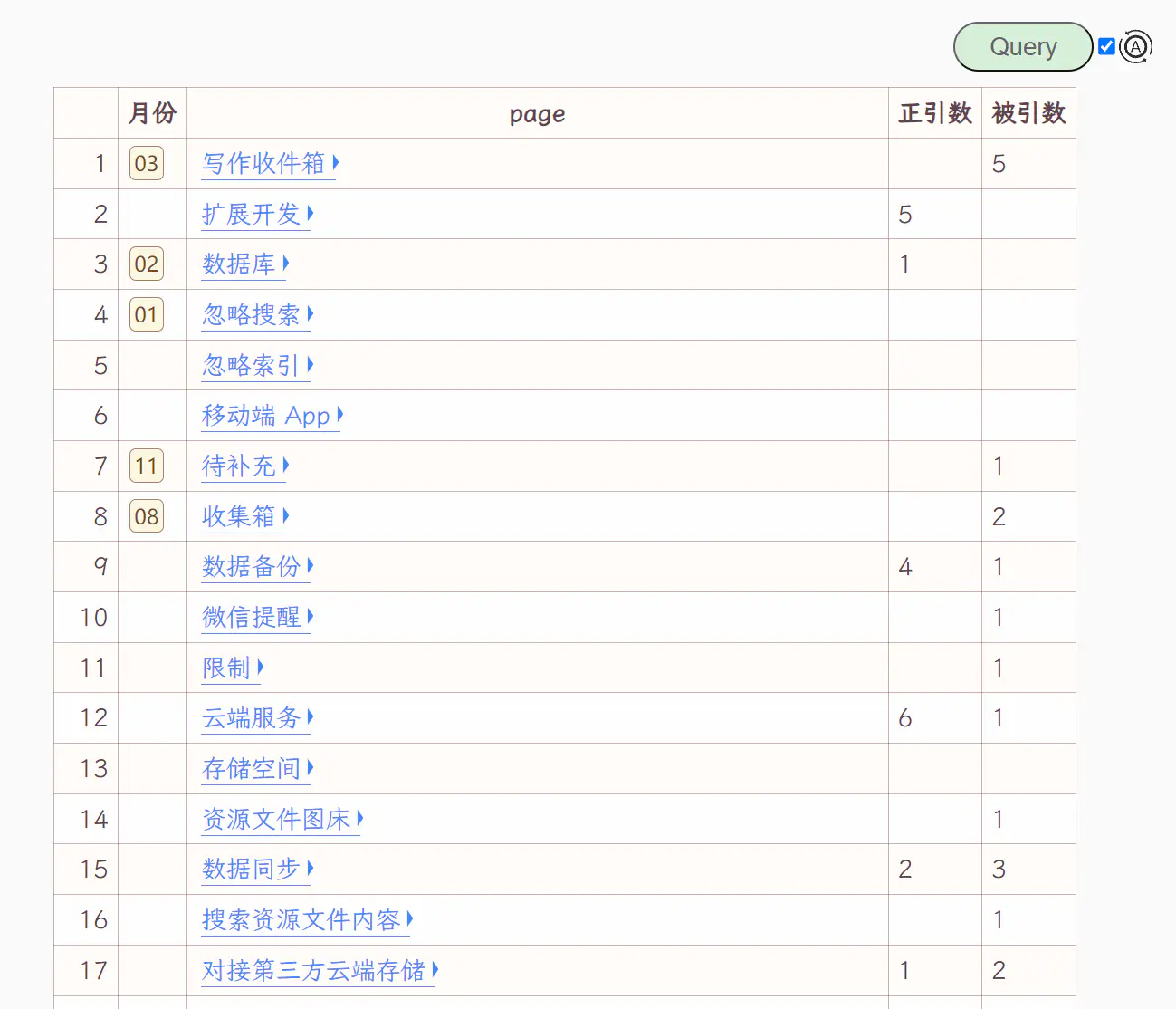Click the arrow after 微信提醒
Viewport: 1176px width, 1009px height.
pyautogui.click(x=310, y=616)
